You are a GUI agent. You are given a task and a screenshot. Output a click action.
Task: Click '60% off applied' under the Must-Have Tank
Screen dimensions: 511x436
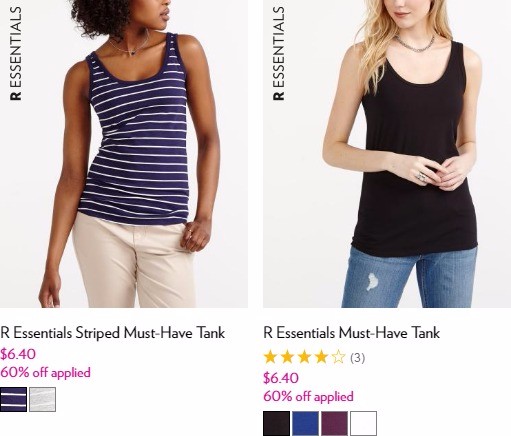pos(308,396)
